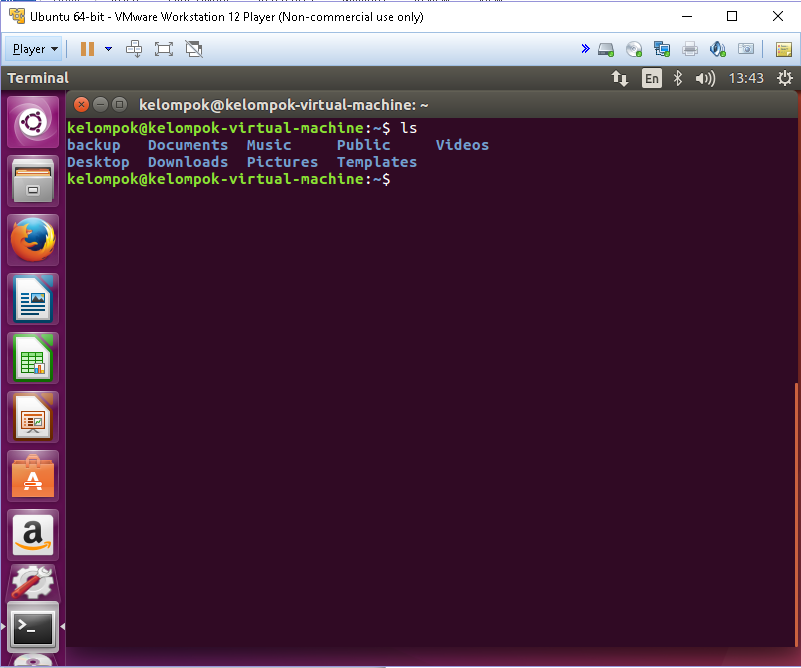
Task: Launch LibreOffice Impress
Action: [x=33, y=417]
